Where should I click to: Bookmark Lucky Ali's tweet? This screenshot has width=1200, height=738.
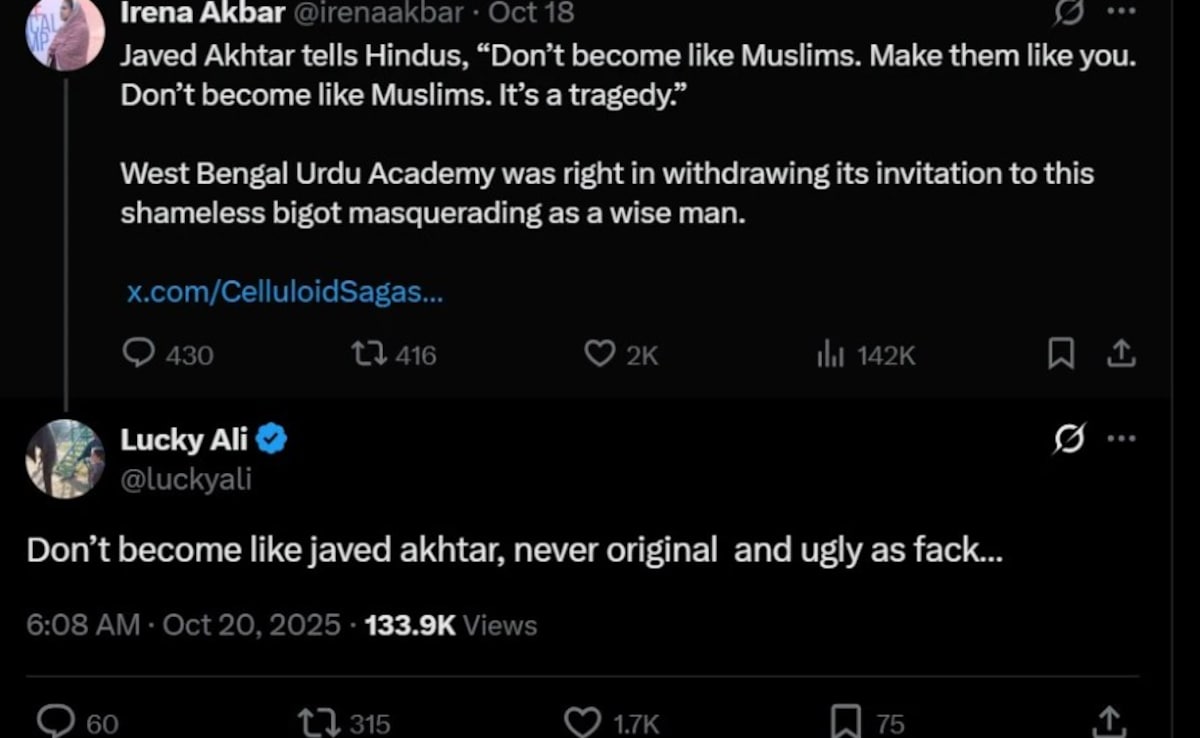847,722
